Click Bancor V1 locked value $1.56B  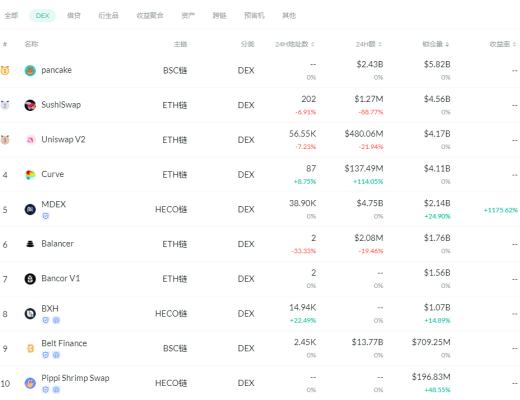(437, 273)
